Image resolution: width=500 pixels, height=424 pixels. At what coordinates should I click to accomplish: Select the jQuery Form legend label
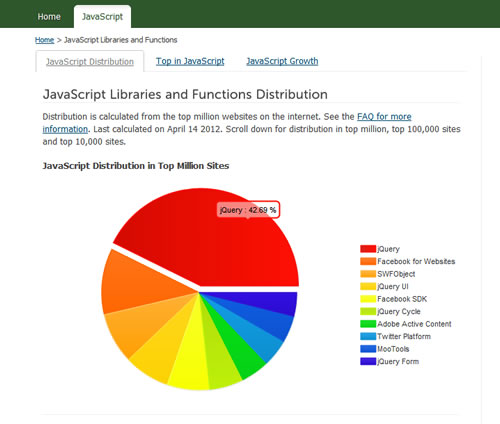point(398,361)
